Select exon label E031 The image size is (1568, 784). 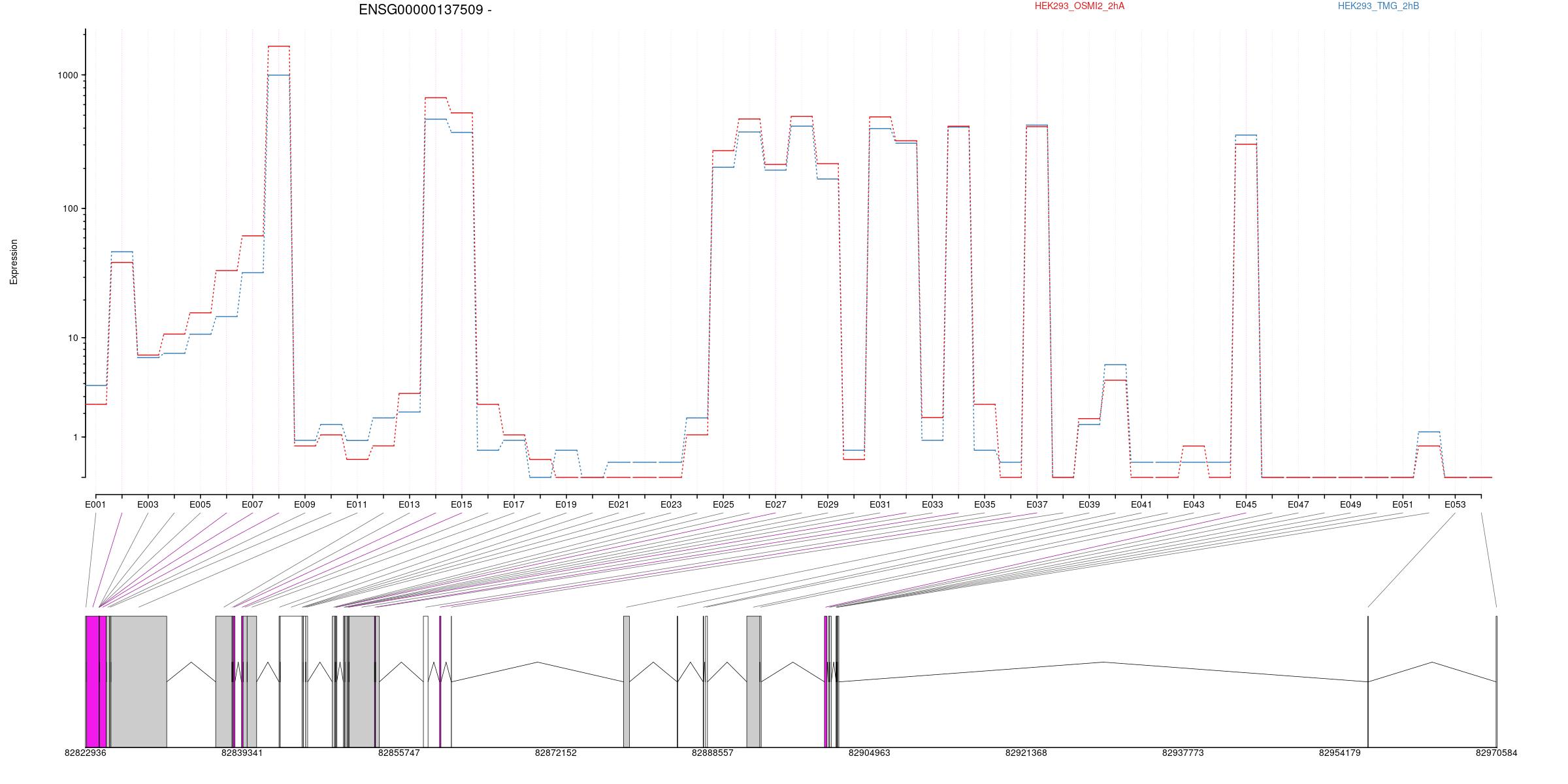tap(880, 504)
